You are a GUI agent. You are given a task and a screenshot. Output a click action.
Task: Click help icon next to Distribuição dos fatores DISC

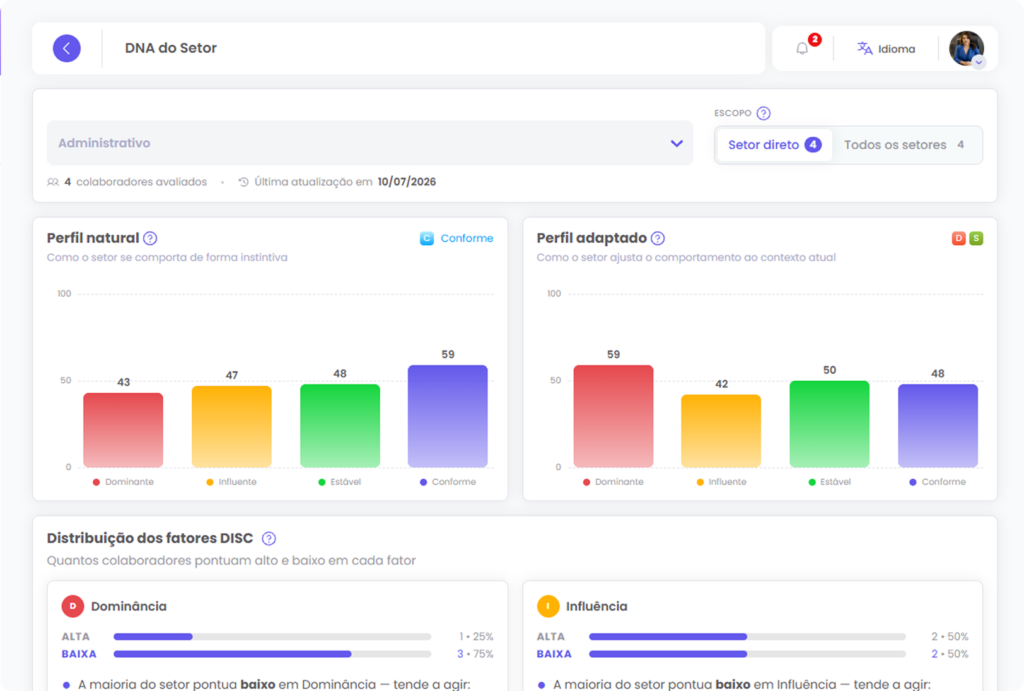point(269,539)
